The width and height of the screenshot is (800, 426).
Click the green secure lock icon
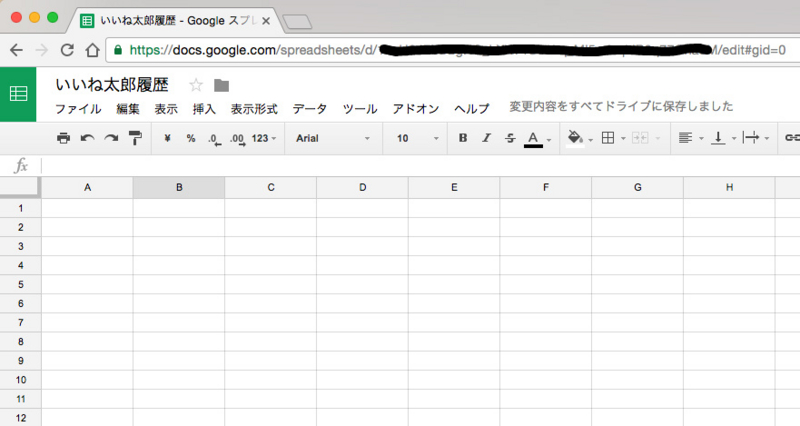pos(118,50)
